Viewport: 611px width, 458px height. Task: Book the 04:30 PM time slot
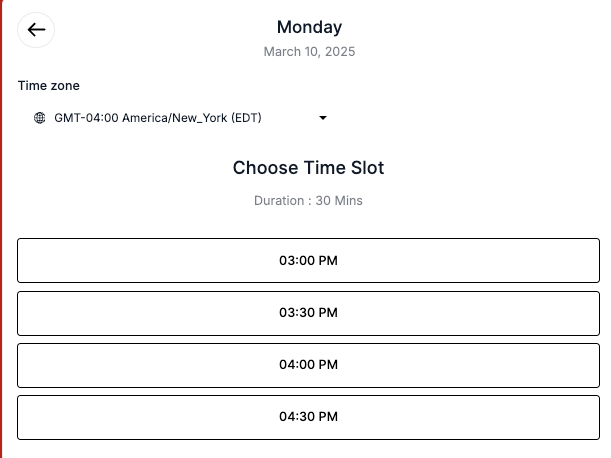[308, 417]
